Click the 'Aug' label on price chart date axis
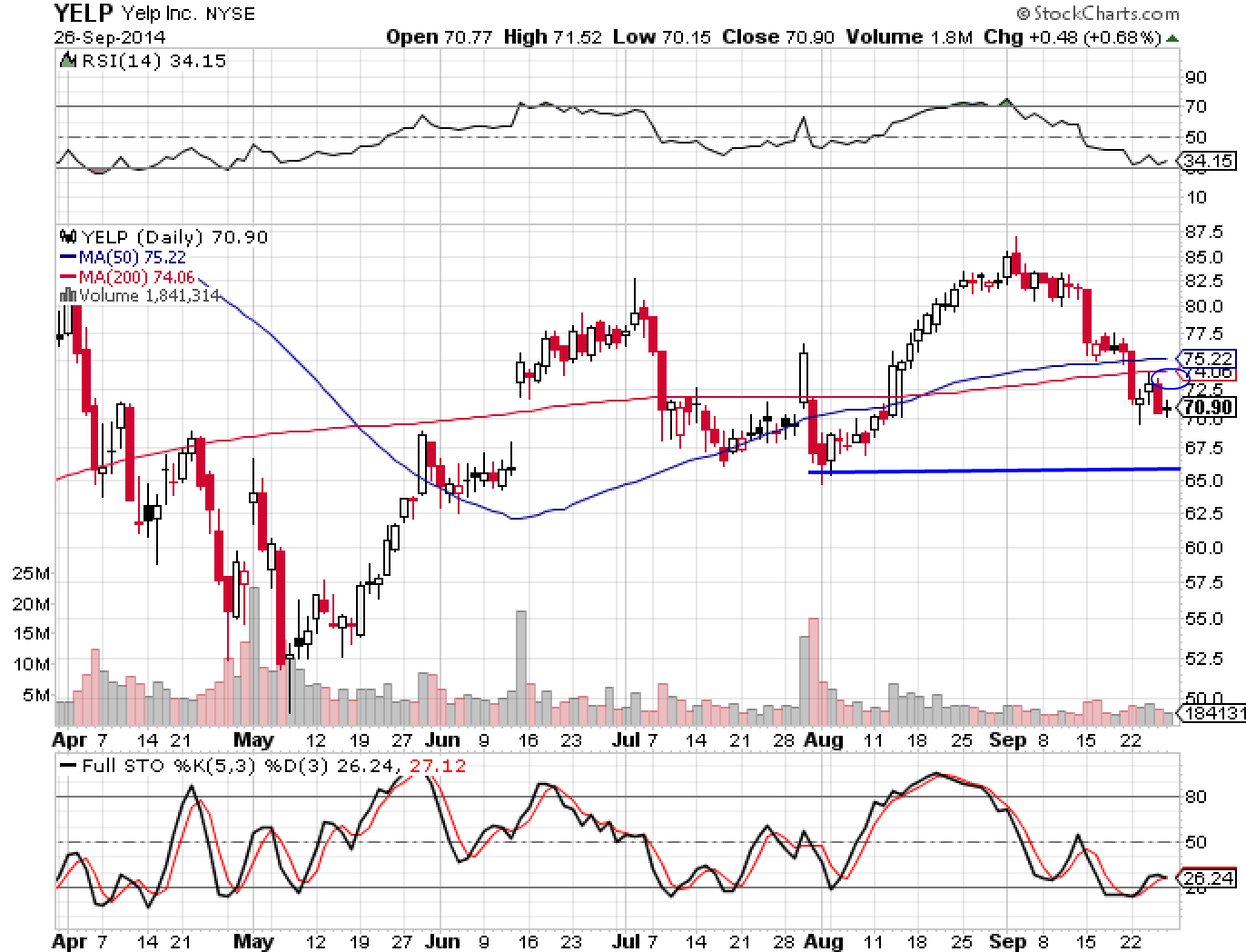 [823, 740]
